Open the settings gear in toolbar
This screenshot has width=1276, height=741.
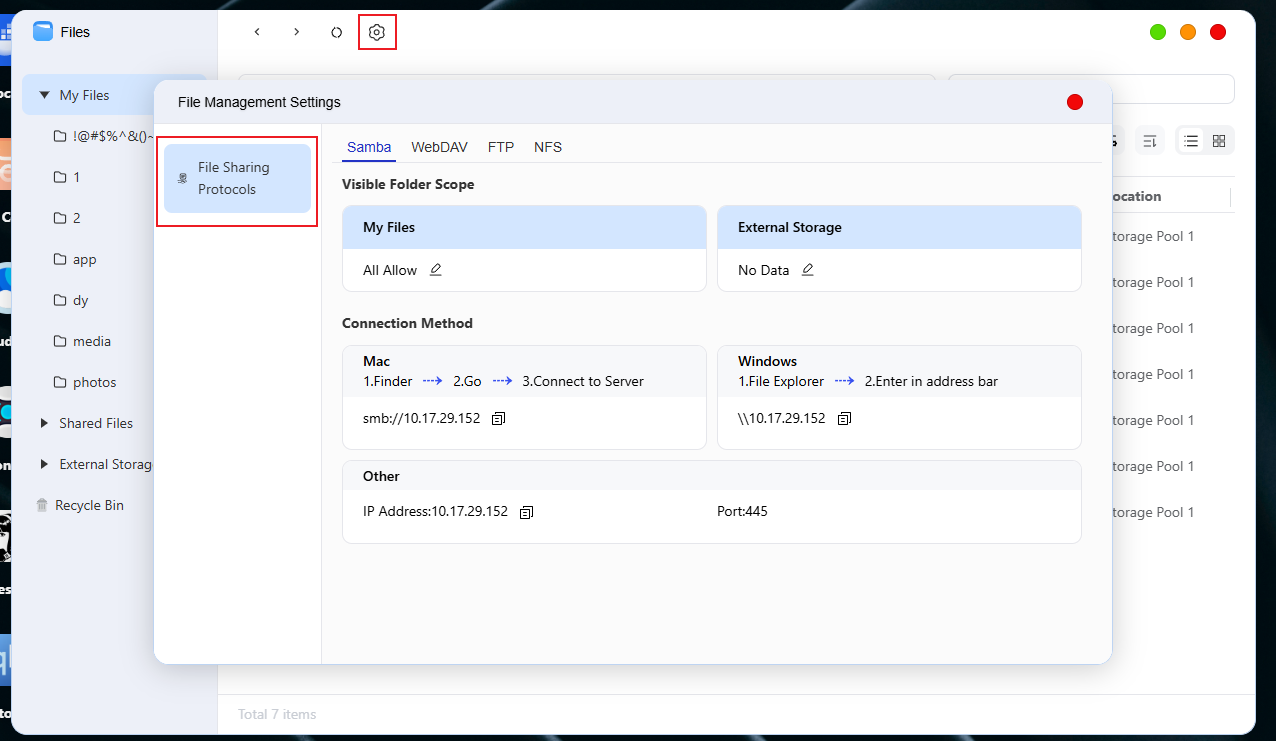click(377, 32)
